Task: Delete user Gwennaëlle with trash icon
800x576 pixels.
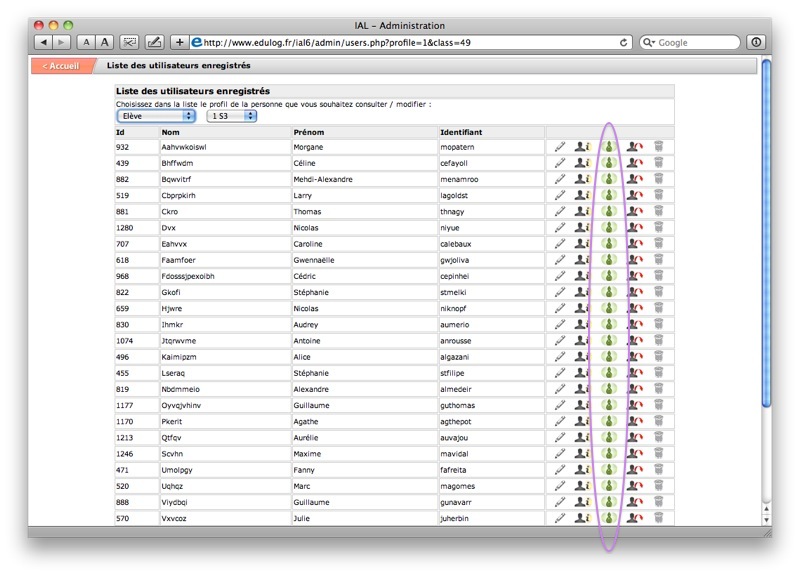Action: click(x=658, y=259)
